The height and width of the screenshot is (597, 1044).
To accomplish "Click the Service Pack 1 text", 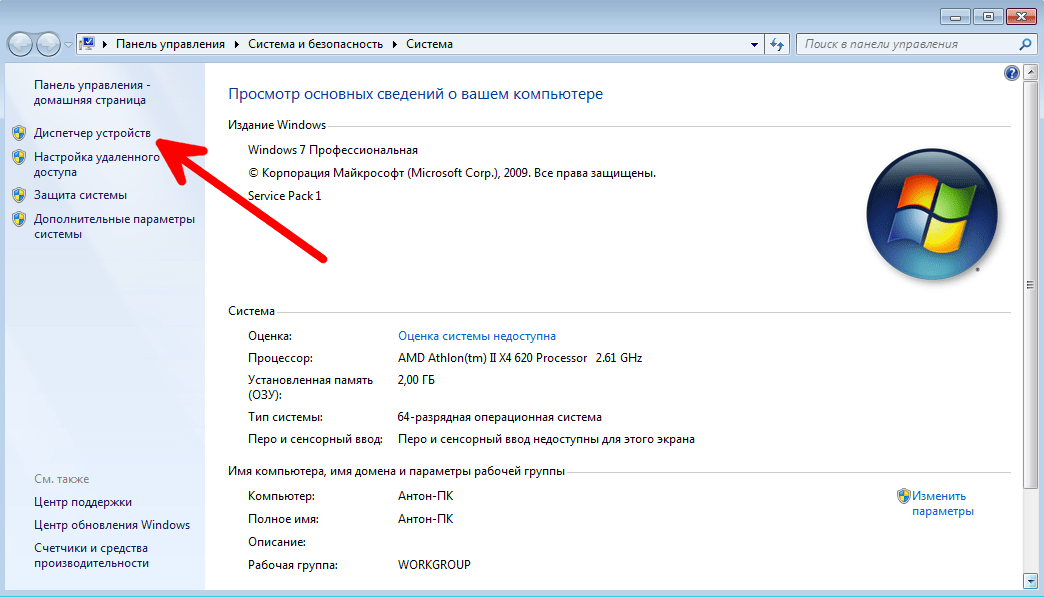I will click(x=284, y=196).
